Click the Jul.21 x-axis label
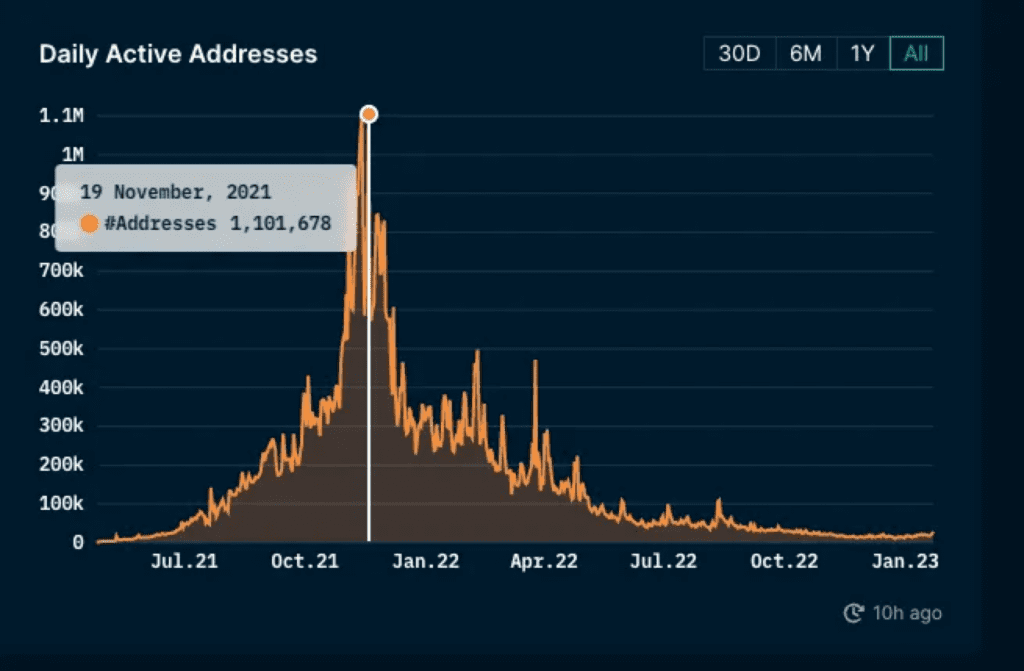This screenshot has height=671, width=1024. 184,561
